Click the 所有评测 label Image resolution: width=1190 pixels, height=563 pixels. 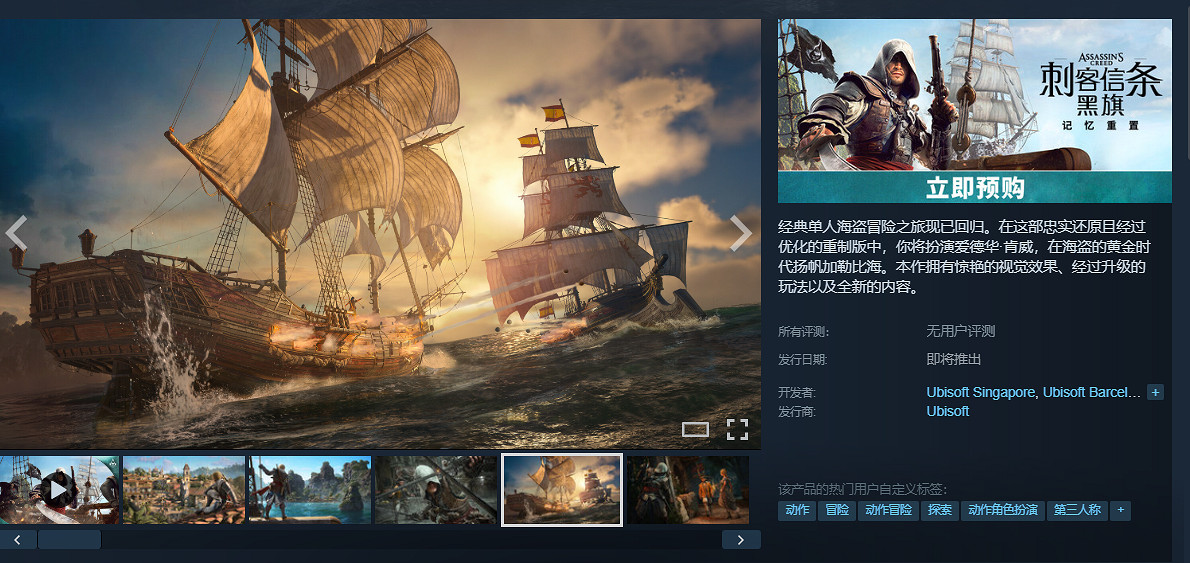803,332
